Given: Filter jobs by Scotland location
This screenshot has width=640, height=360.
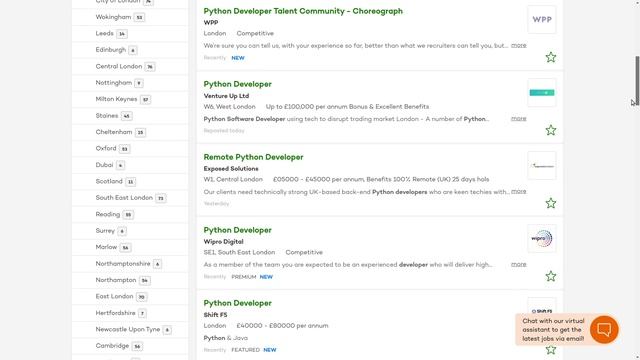Looking at the screenshot, I should point(109,181).
